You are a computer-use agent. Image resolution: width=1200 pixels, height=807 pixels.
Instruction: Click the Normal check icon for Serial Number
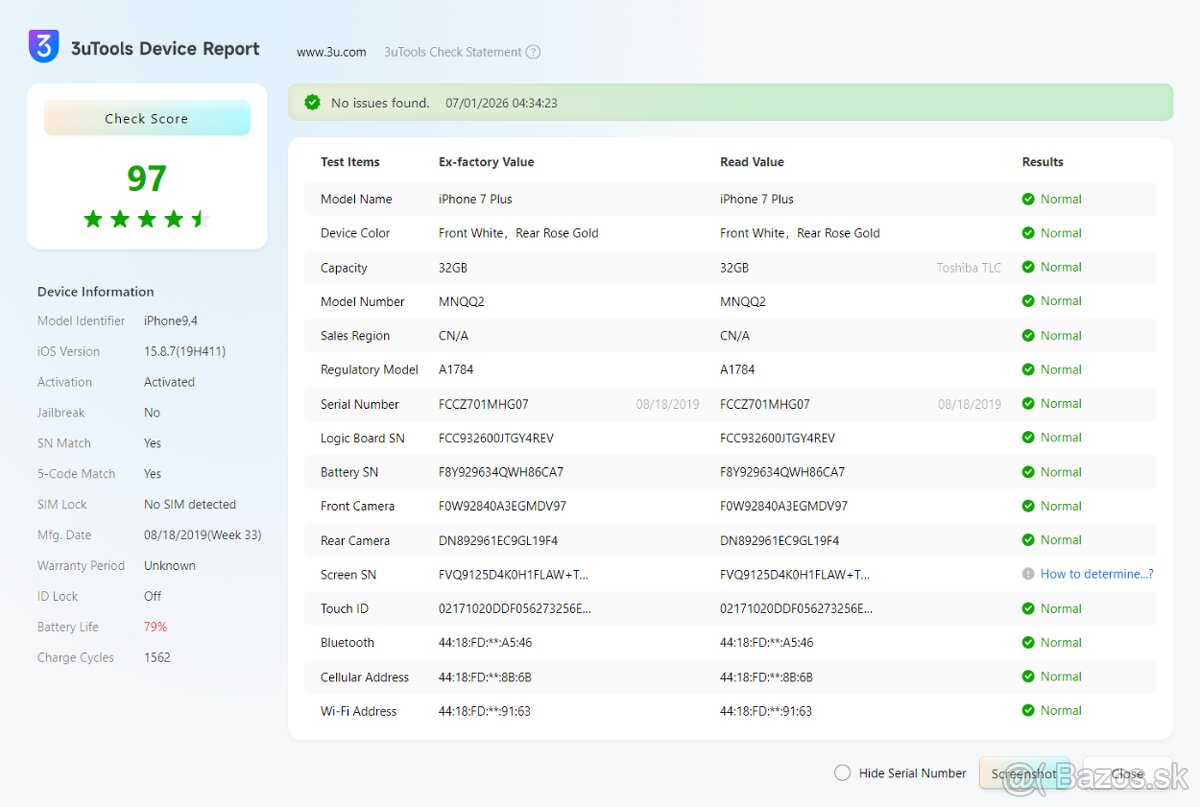1028,404
